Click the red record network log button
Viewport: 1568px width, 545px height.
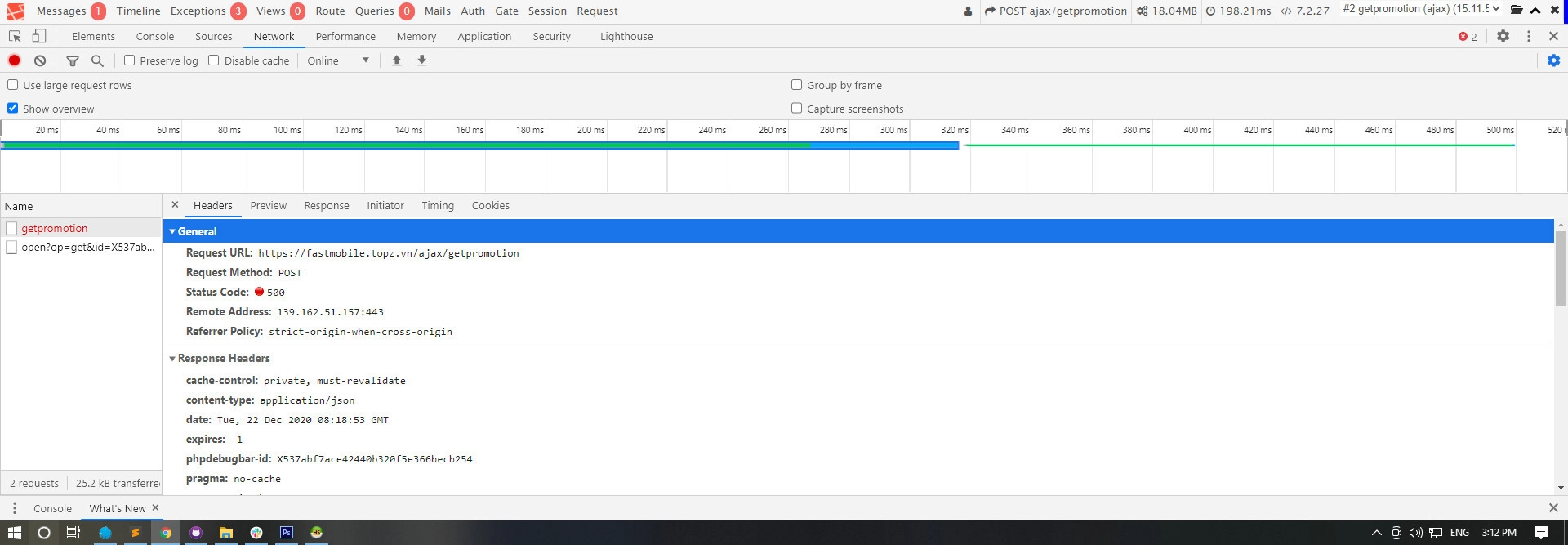pos(14,60)
